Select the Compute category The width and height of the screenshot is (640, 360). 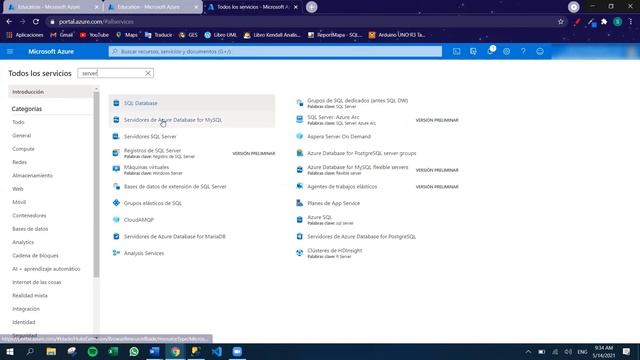pos(23,149)
